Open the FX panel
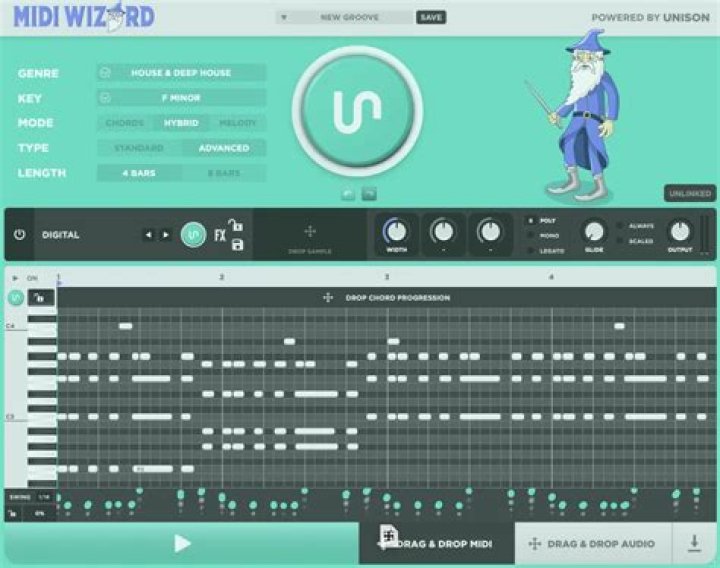The height and width of the screenshot is (568, 720). coord(220,236)
